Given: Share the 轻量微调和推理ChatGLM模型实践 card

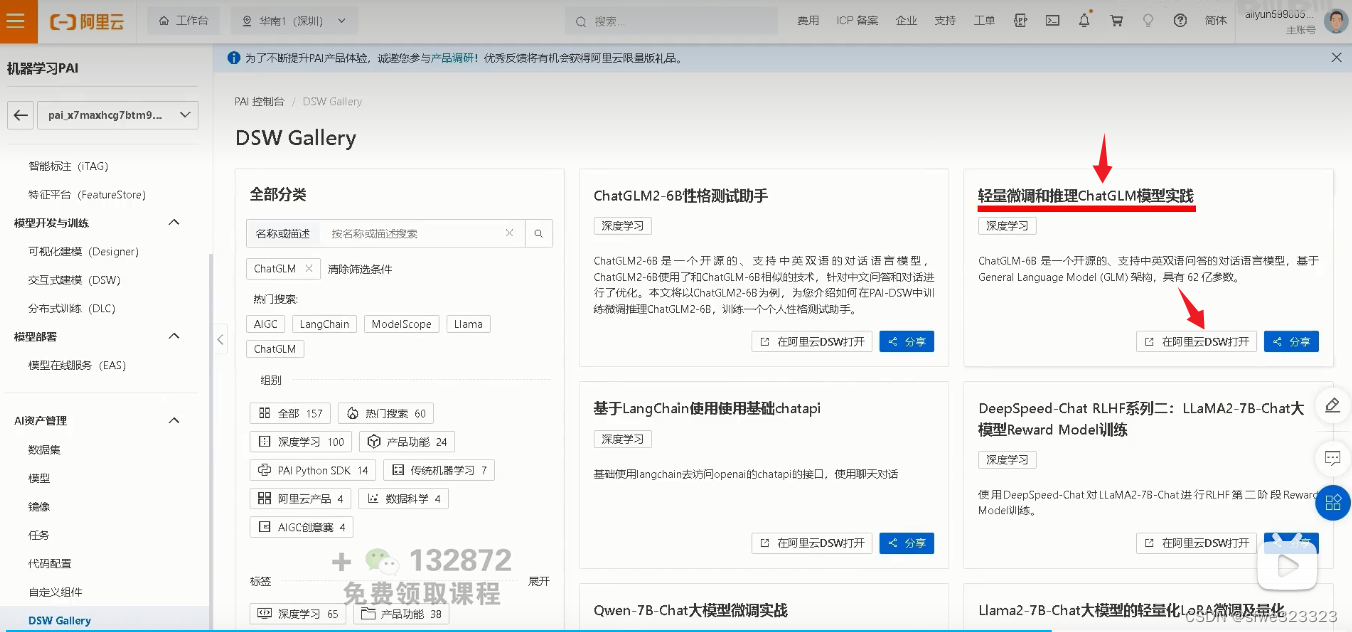Looking at the screenshot, I should (1291, 342).
